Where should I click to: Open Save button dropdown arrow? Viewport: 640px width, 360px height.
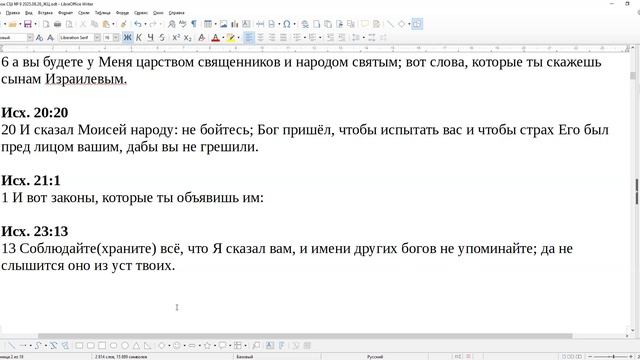coord(35,24)
